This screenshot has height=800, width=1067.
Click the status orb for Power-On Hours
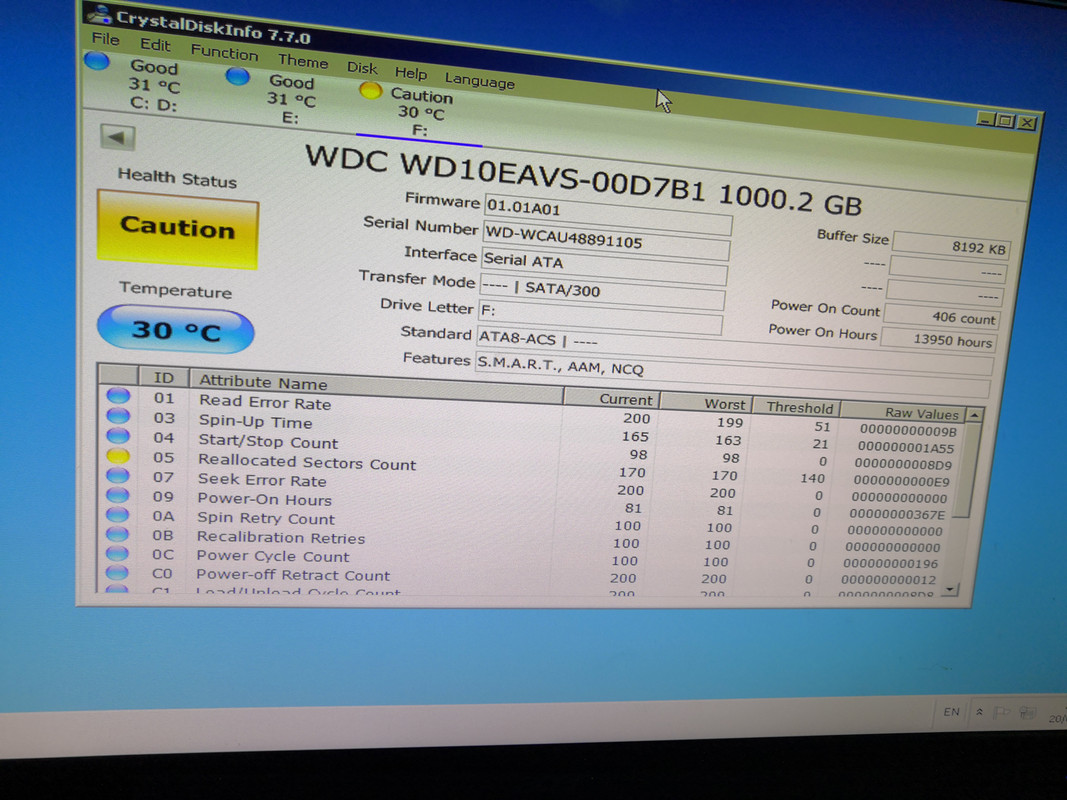pyautogui.click(x=118, y=495)
